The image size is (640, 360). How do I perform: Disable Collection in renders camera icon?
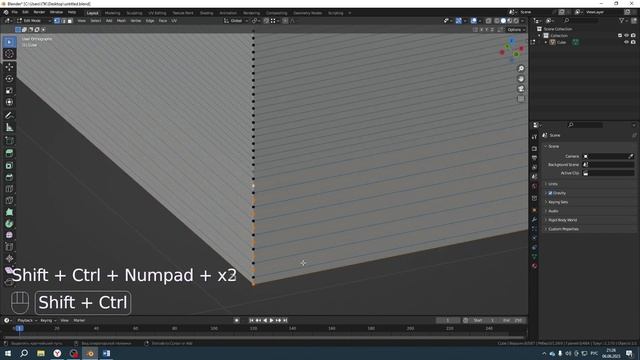point(633,36)
